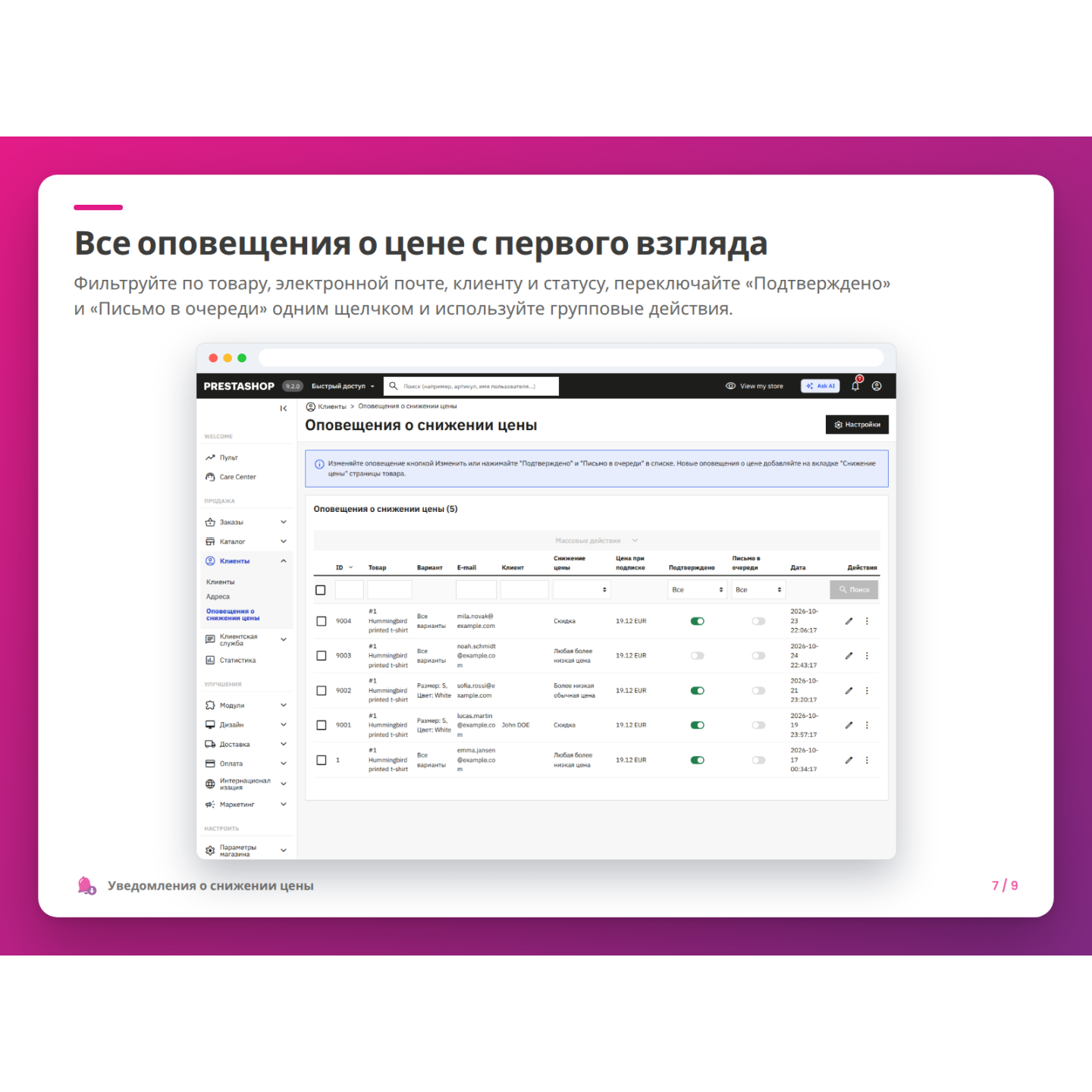Click the Оплата card icon
Image resolution: width=1092 pixels, height=1092 pixels.
(x=210, y=764)
